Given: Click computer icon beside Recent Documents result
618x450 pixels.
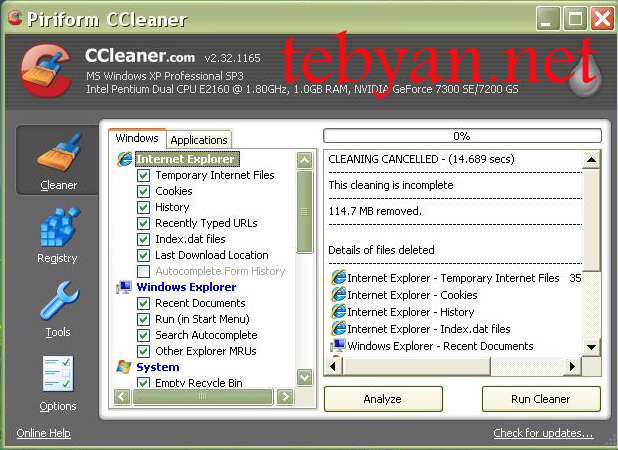Looking at the screenshot, I should (338, 346).
